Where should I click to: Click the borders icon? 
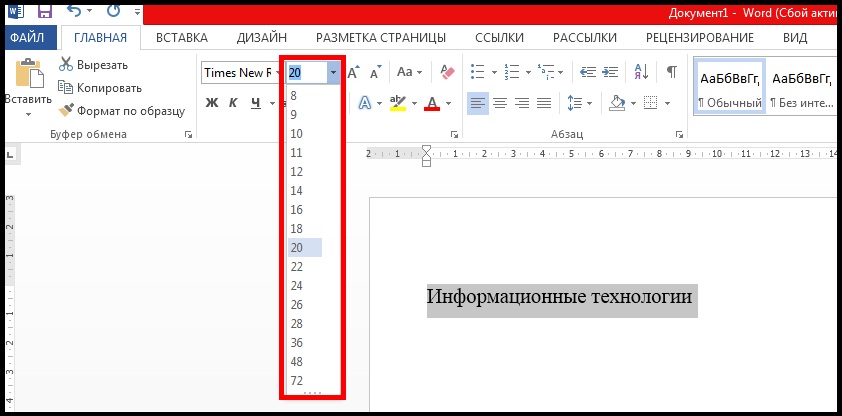[651, 103]
